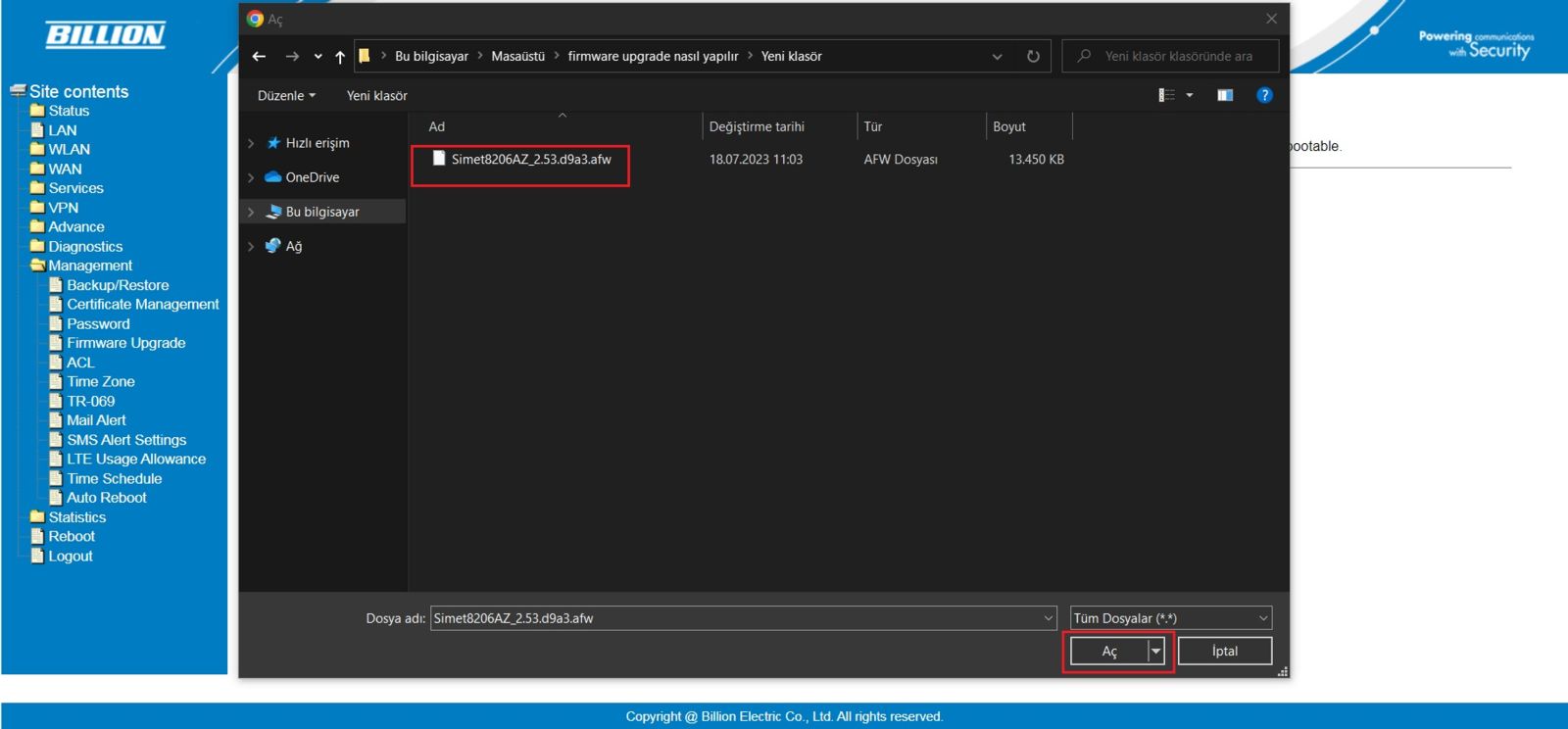Toggle the preview pane icon
1568x729 pixels.
(1225, 95)
